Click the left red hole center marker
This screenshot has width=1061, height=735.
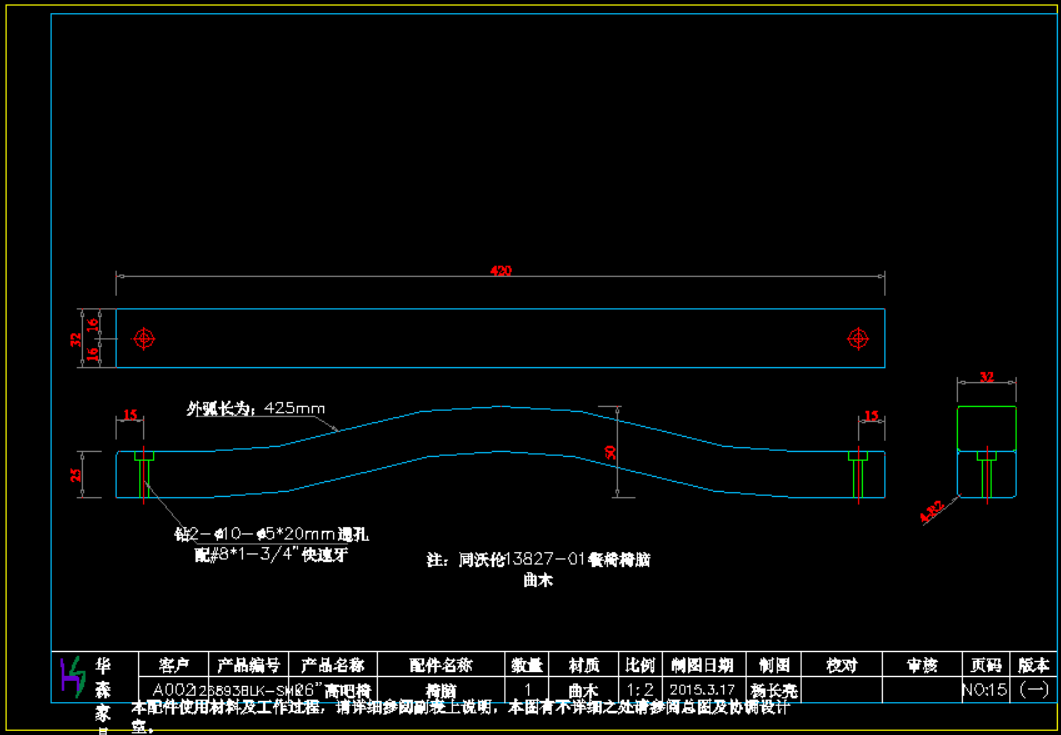(x=145, y=339)
